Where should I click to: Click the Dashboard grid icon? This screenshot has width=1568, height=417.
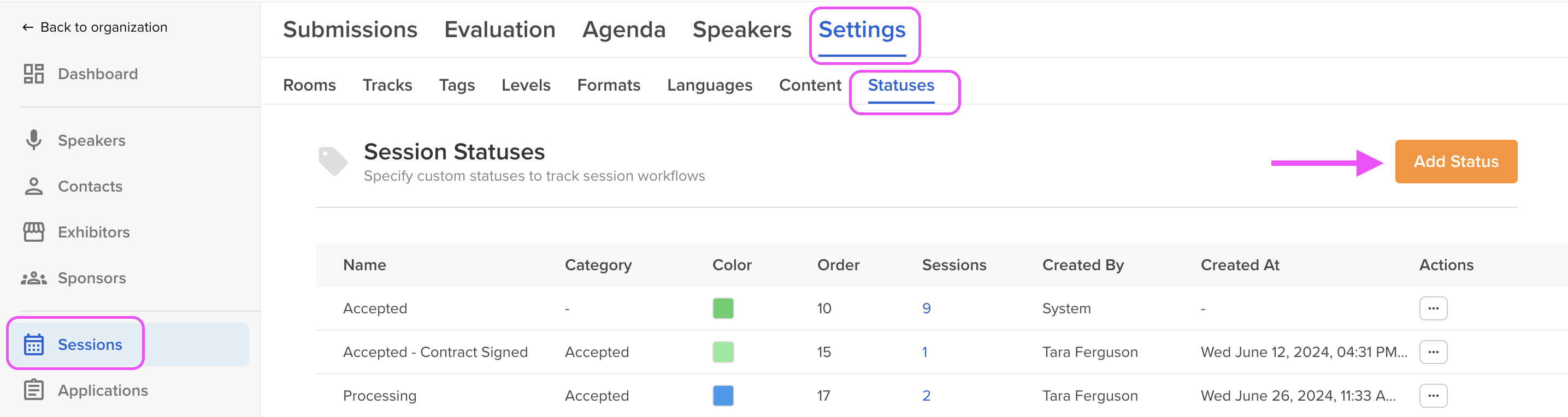coord(33,74)
